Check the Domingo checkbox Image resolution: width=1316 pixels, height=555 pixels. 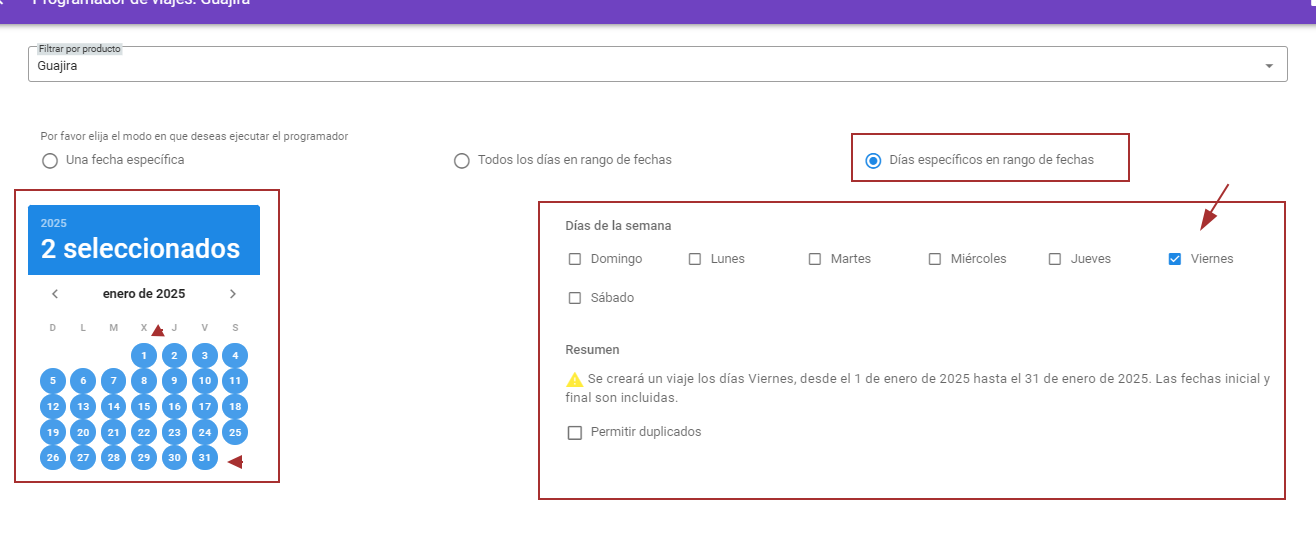coord(575,259)
